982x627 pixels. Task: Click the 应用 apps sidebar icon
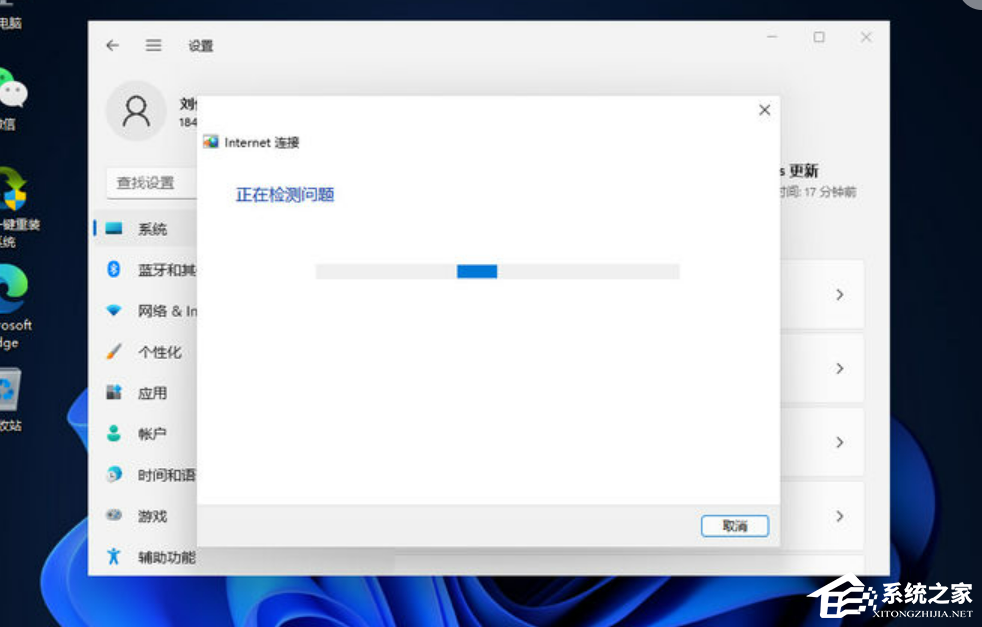(x=114, y=393)
